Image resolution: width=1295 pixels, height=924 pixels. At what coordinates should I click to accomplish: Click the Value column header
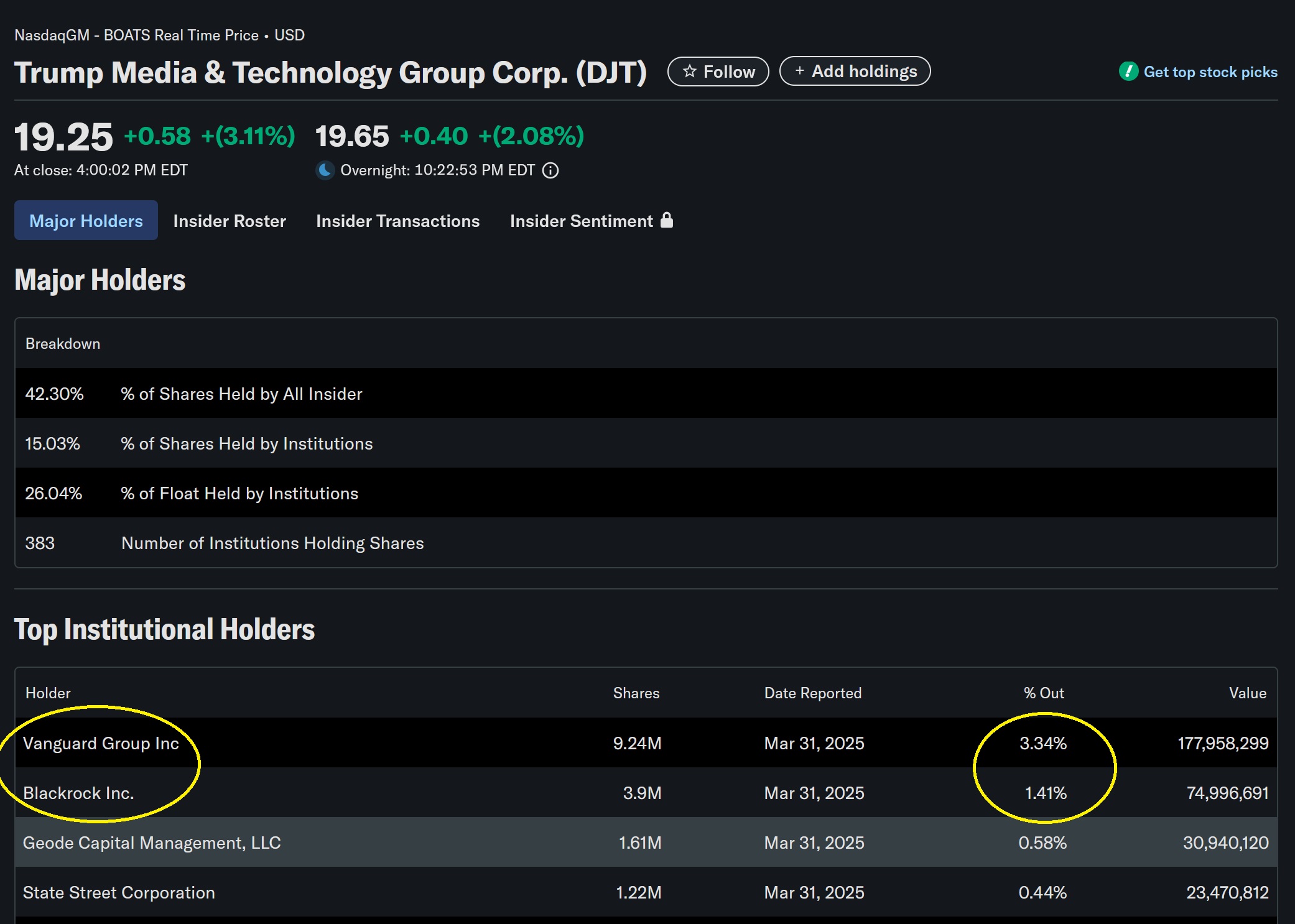click(1248, 693)
